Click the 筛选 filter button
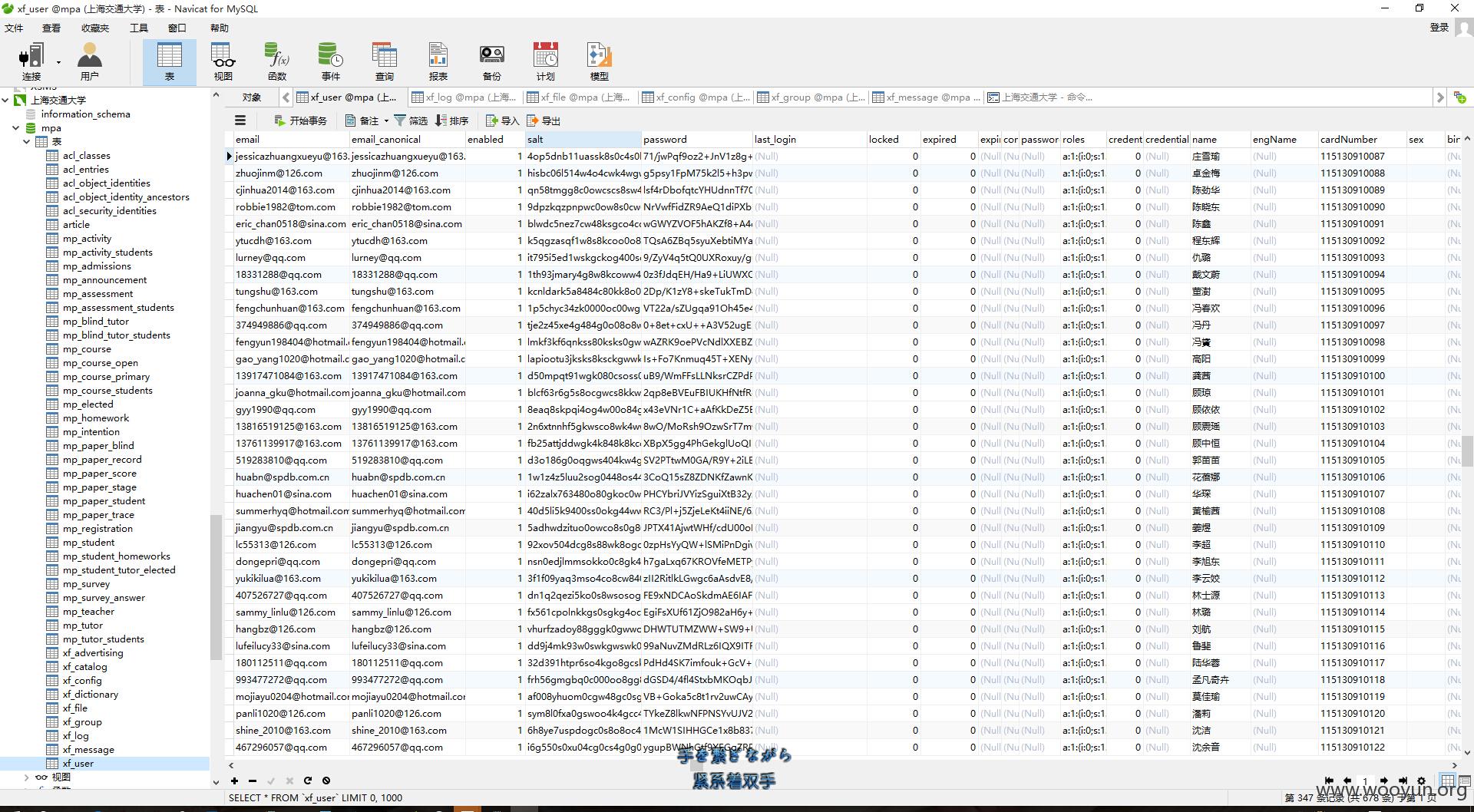The height and width of the screenshot is (812, 1474). coord(411,120)
